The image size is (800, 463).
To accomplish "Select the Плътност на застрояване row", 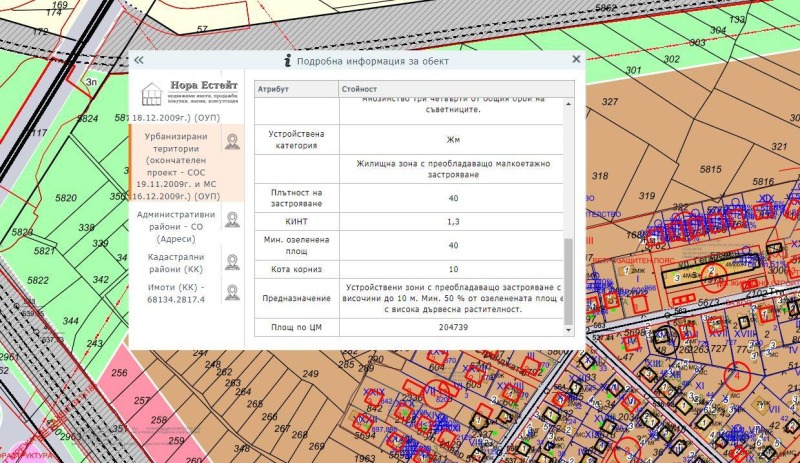I will (x=295, y=198).
